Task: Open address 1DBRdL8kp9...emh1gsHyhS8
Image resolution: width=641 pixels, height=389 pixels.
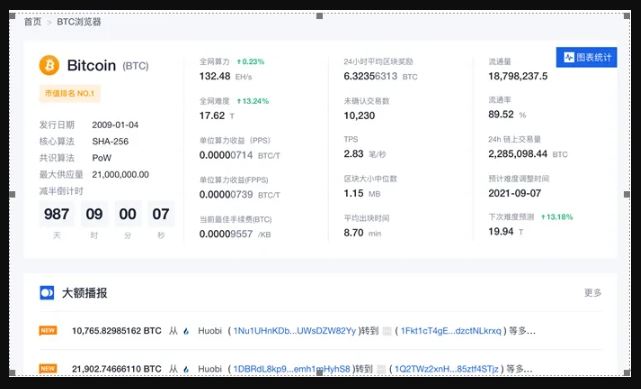Action: 291,369
